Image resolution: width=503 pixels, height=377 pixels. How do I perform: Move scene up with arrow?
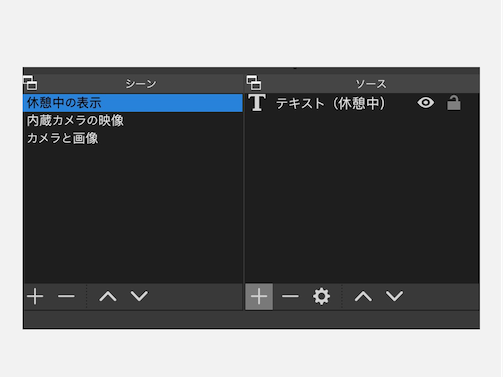click(108, 296)
